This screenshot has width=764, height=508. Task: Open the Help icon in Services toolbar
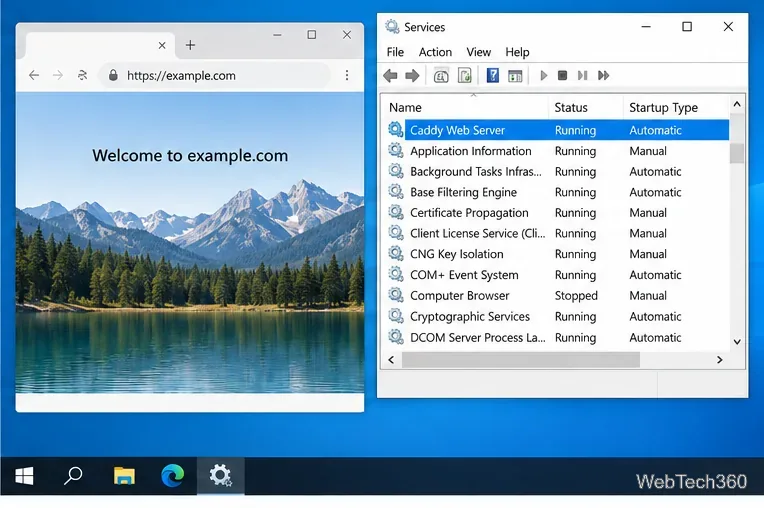[493, 75]
